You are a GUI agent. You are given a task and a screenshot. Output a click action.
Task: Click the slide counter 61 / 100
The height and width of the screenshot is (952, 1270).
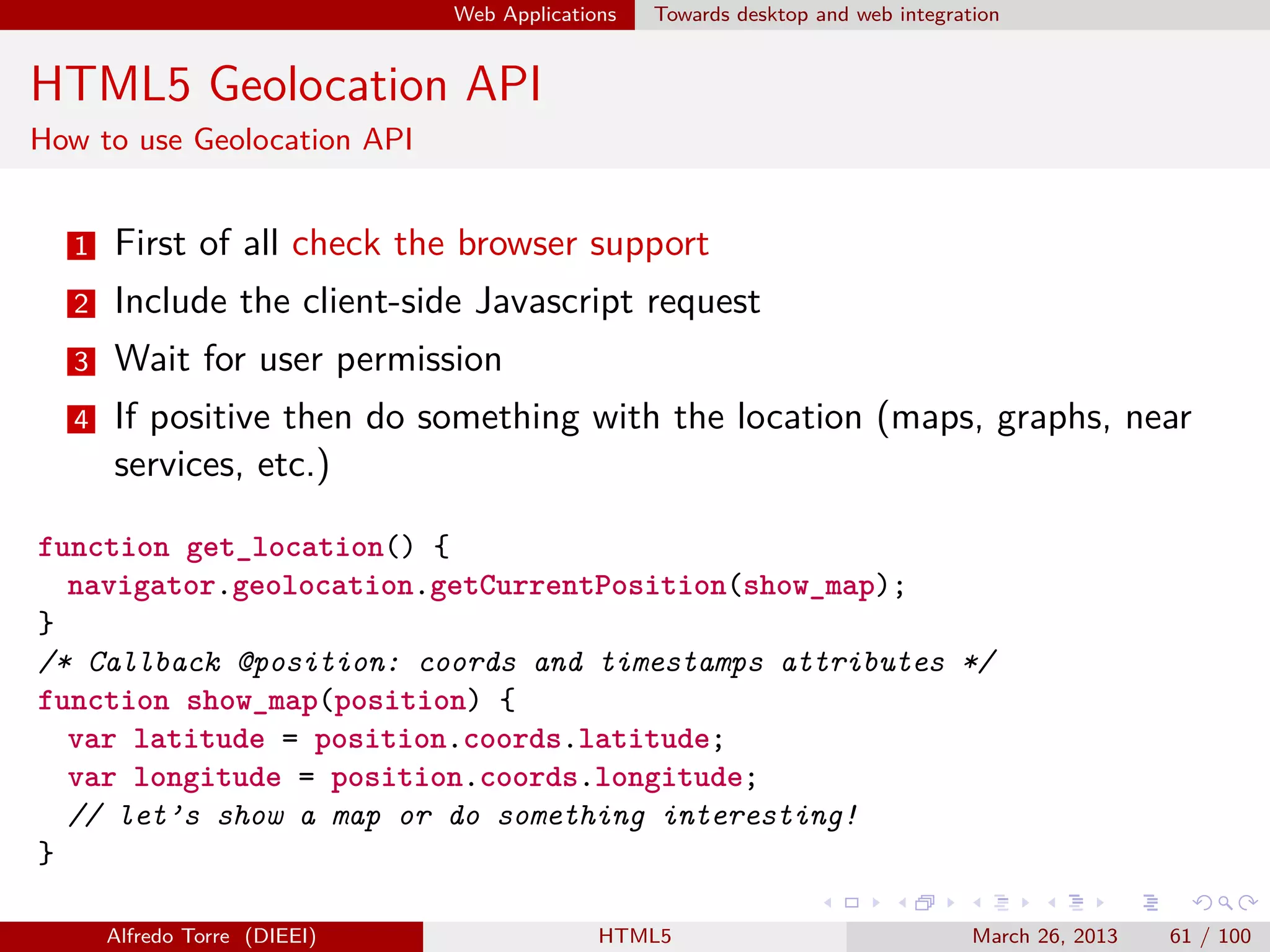click(1210, 936)
